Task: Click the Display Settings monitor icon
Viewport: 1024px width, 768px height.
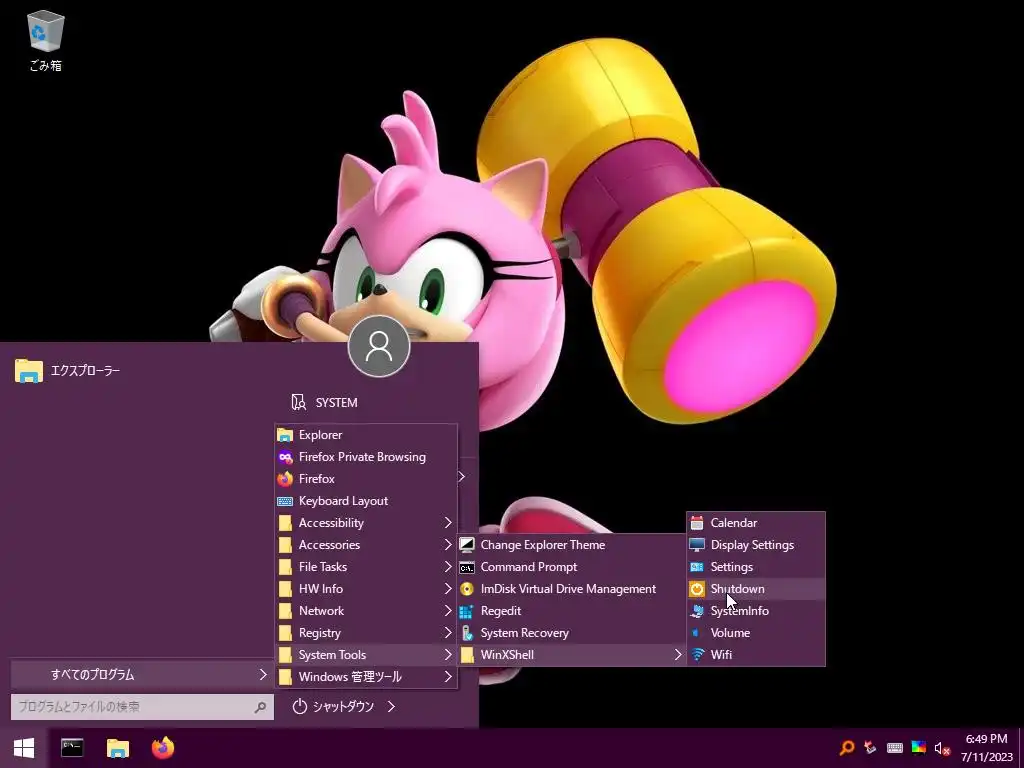Action: 697,545
